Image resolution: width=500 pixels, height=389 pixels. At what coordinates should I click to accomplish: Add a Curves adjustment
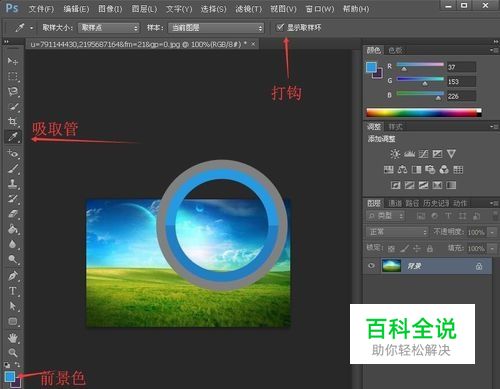423,154
